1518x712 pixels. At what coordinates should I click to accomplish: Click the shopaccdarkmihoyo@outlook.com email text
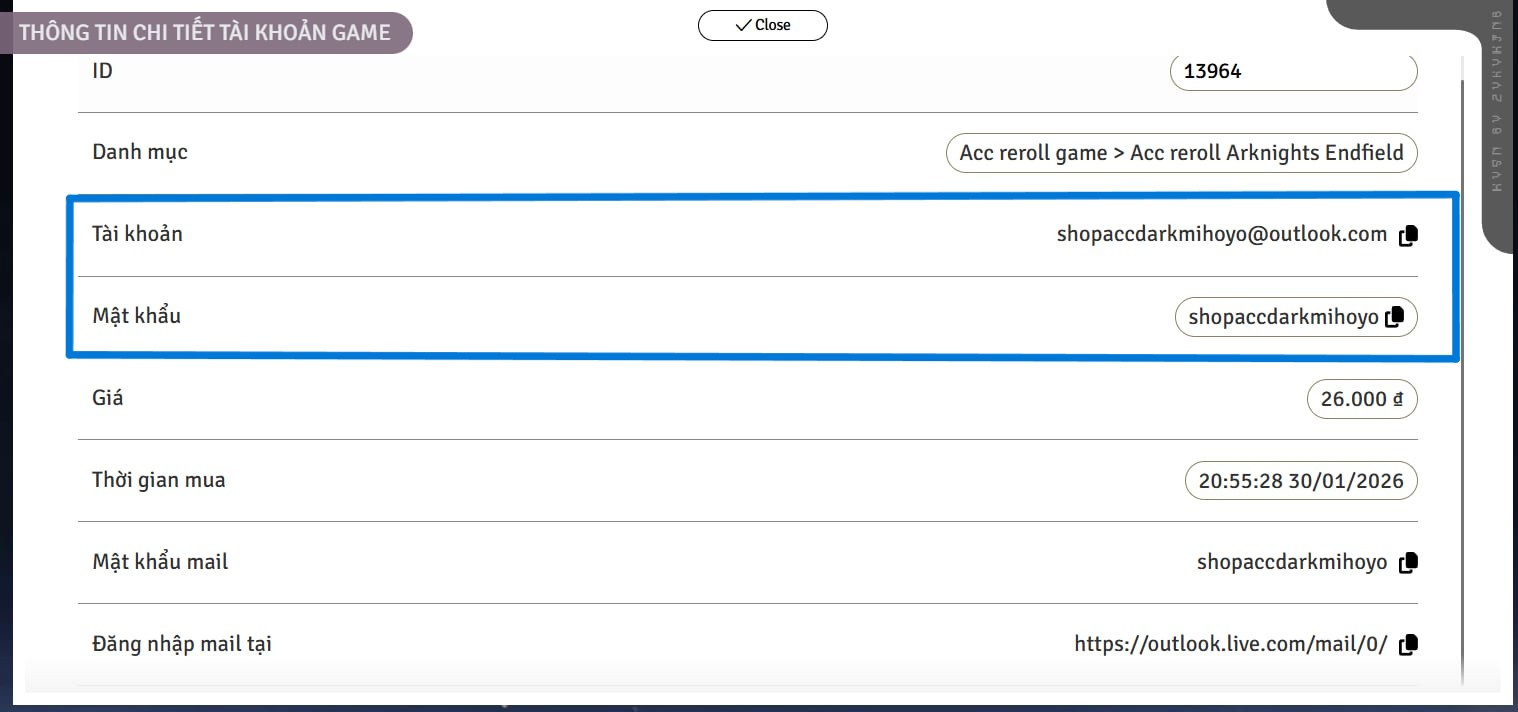pos(1221,235)
